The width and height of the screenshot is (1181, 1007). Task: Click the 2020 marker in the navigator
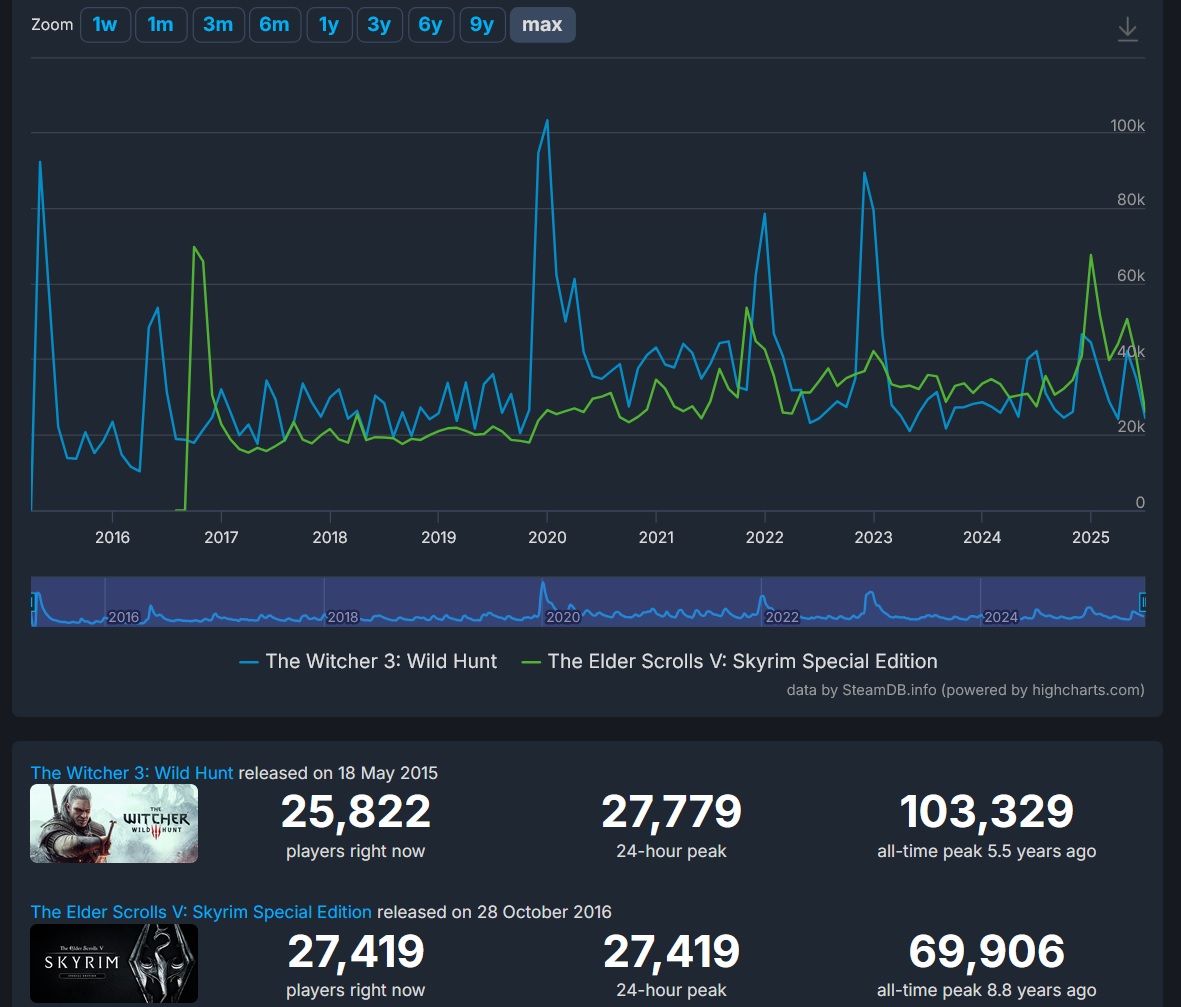[563, 617]
